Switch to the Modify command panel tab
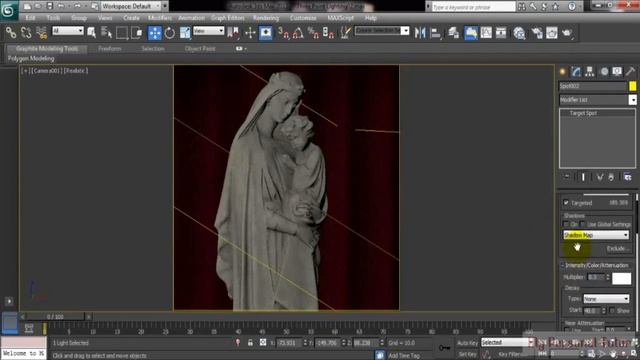 (576, 72)
